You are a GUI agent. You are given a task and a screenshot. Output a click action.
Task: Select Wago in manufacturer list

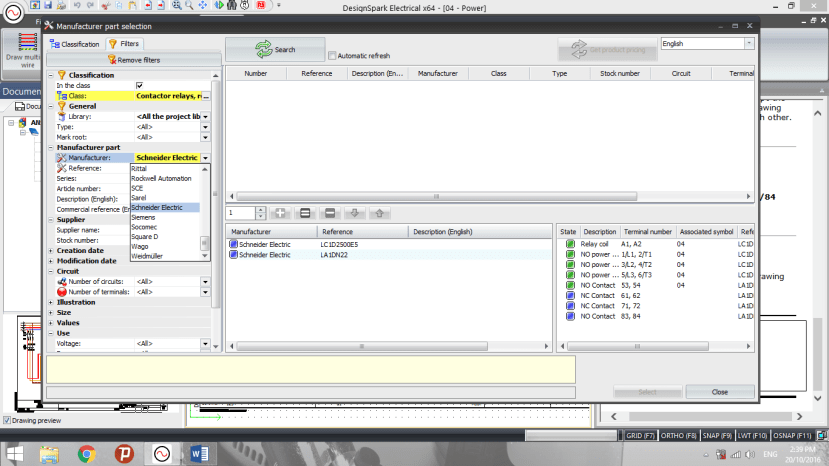click(x=165, y=246)
